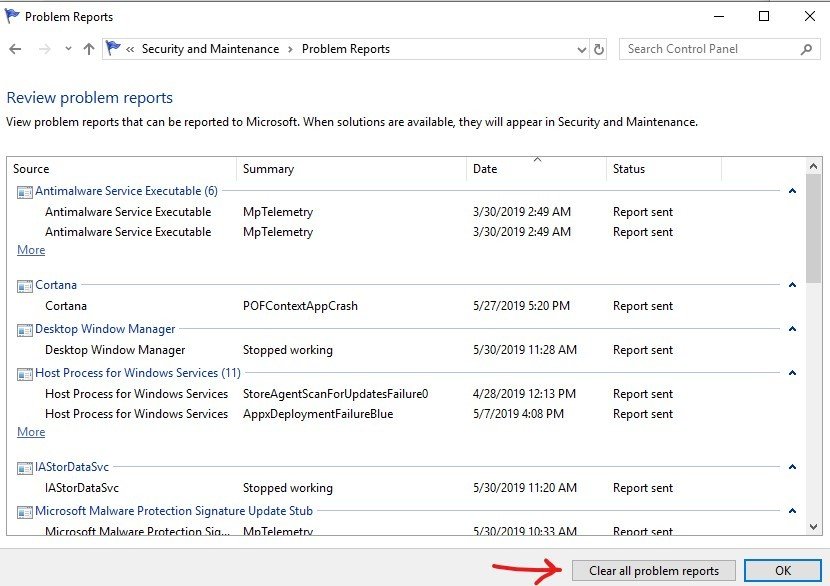Click scrollbar up arrow in report list
830x586 pixels.
tap(814, 166)
